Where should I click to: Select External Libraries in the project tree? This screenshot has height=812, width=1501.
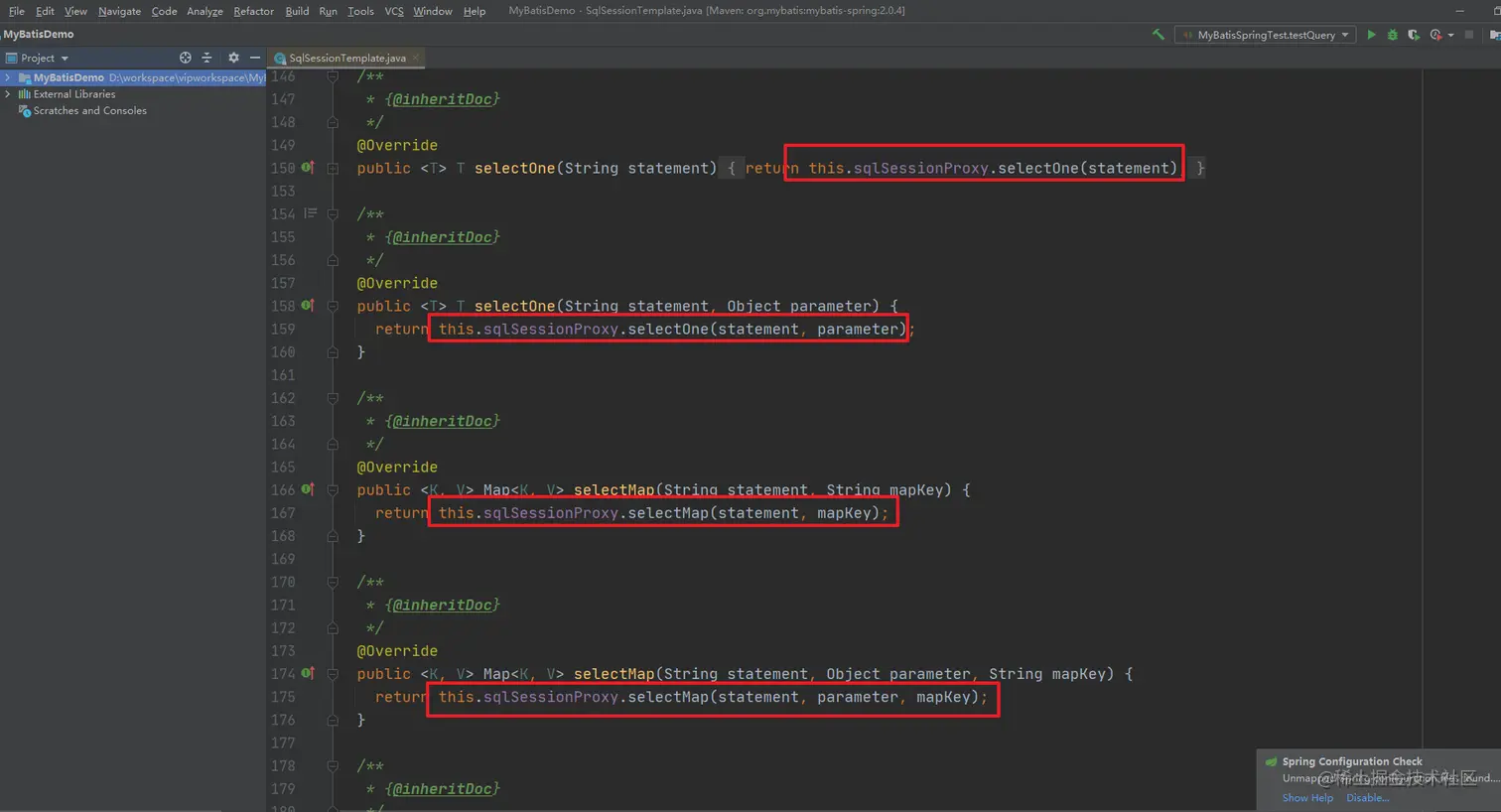click(74, 94)
